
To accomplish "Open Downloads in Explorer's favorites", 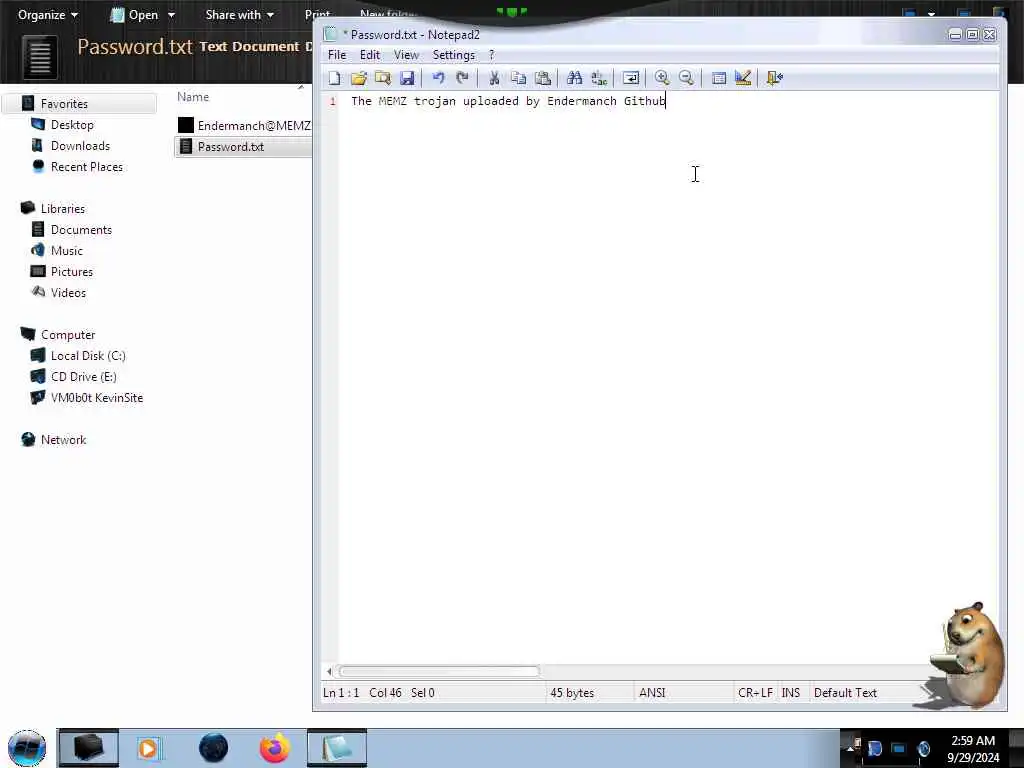I will pos(80,146).
